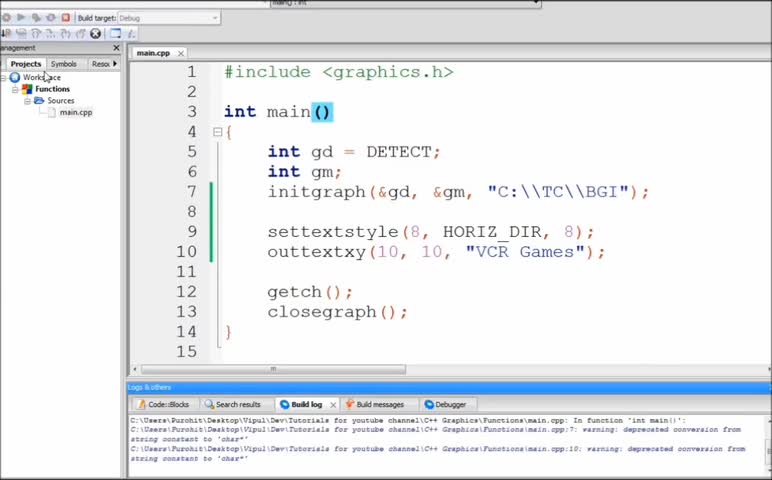
Task: Abort the build with the red stop icon
Action: 65,18
